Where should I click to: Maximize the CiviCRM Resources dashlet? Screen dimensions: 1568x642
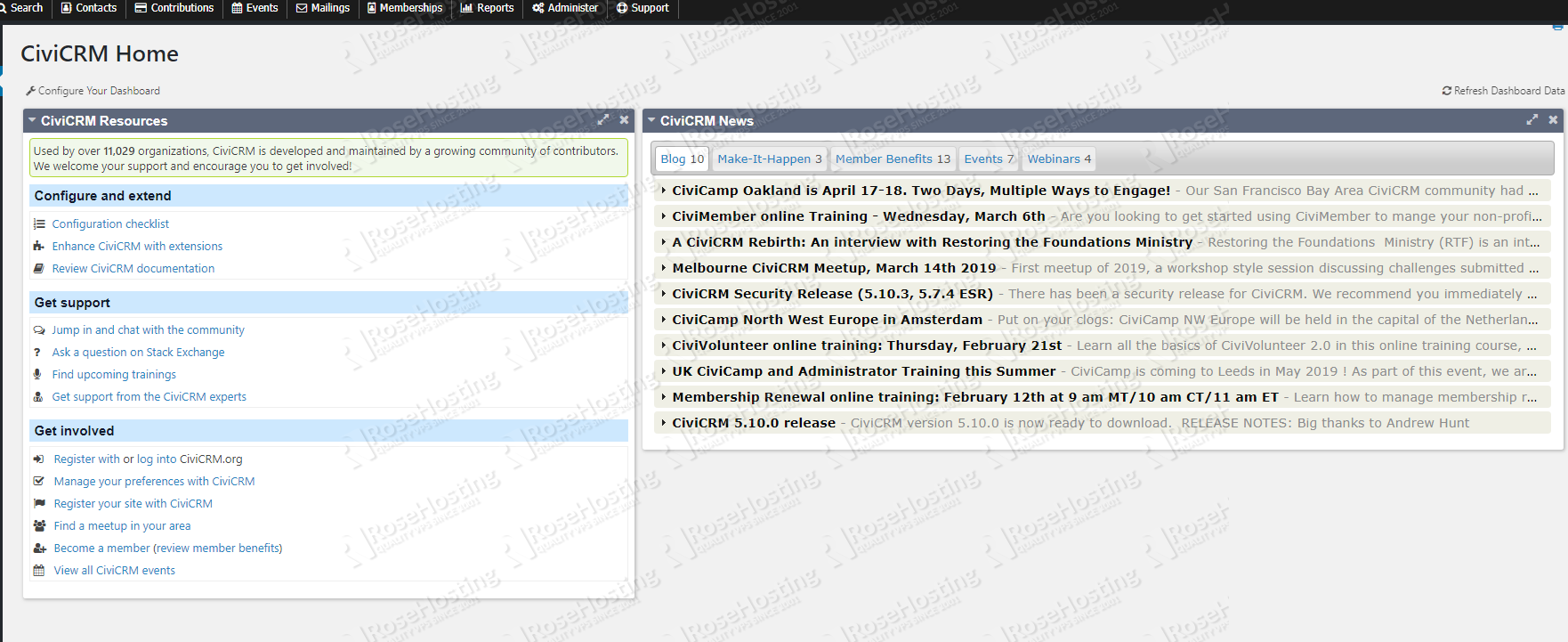tap(603, 119)
